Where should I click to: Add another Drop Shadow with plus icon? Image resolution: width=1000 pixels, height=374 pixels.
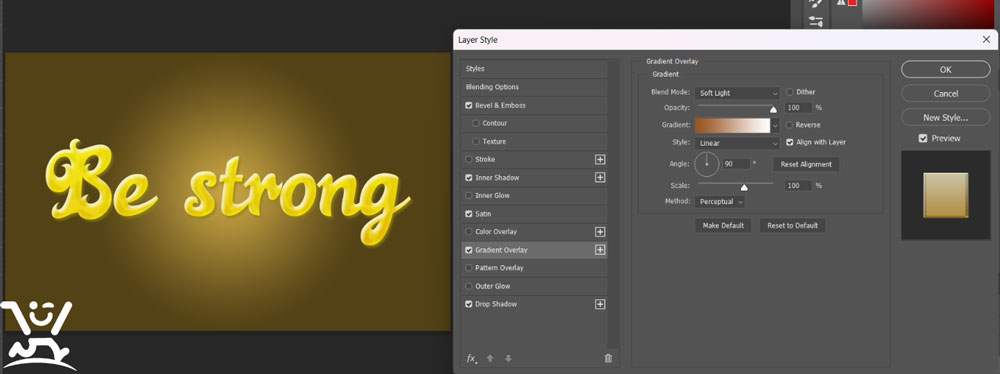tap(599, 304)
